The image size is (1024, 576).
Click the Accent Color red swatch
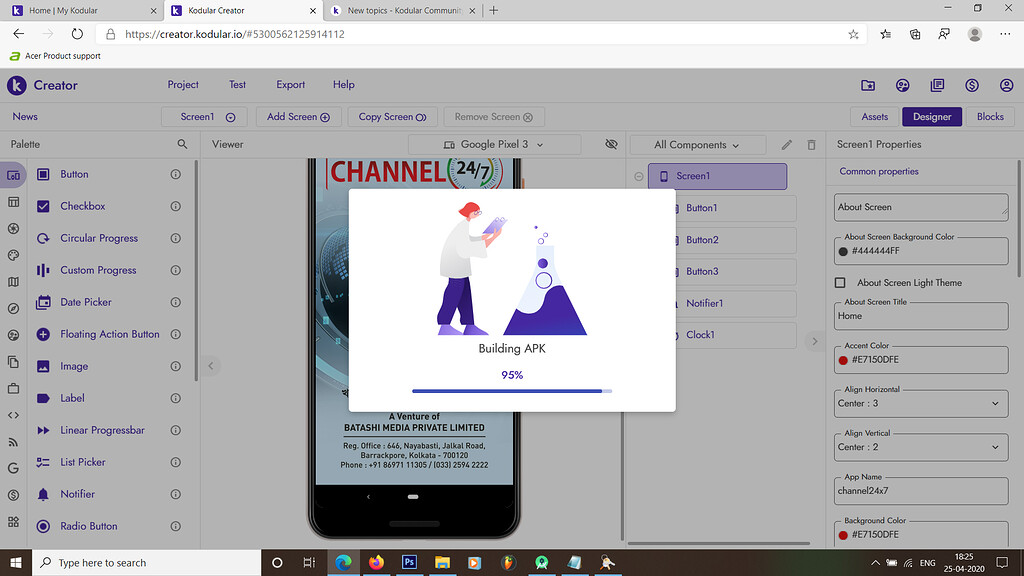844,359
